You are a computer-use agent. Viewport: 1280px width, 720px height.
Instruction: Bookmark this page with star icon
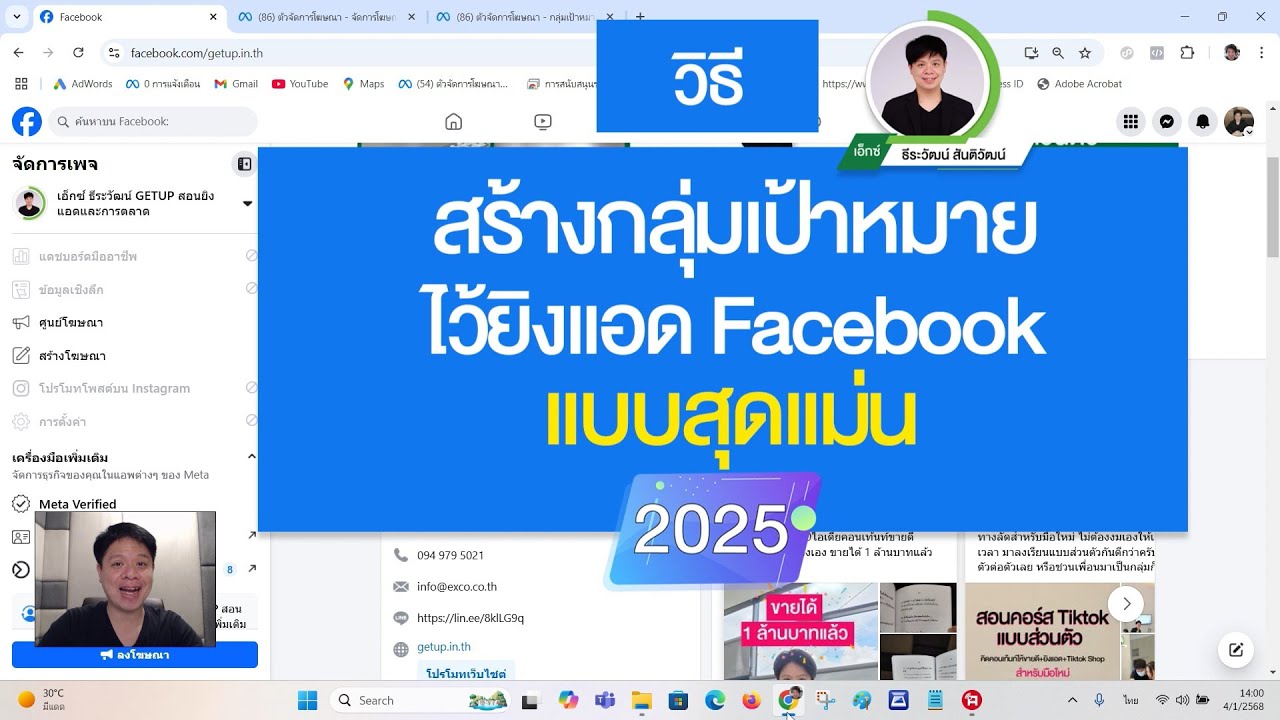(1085, 53)
